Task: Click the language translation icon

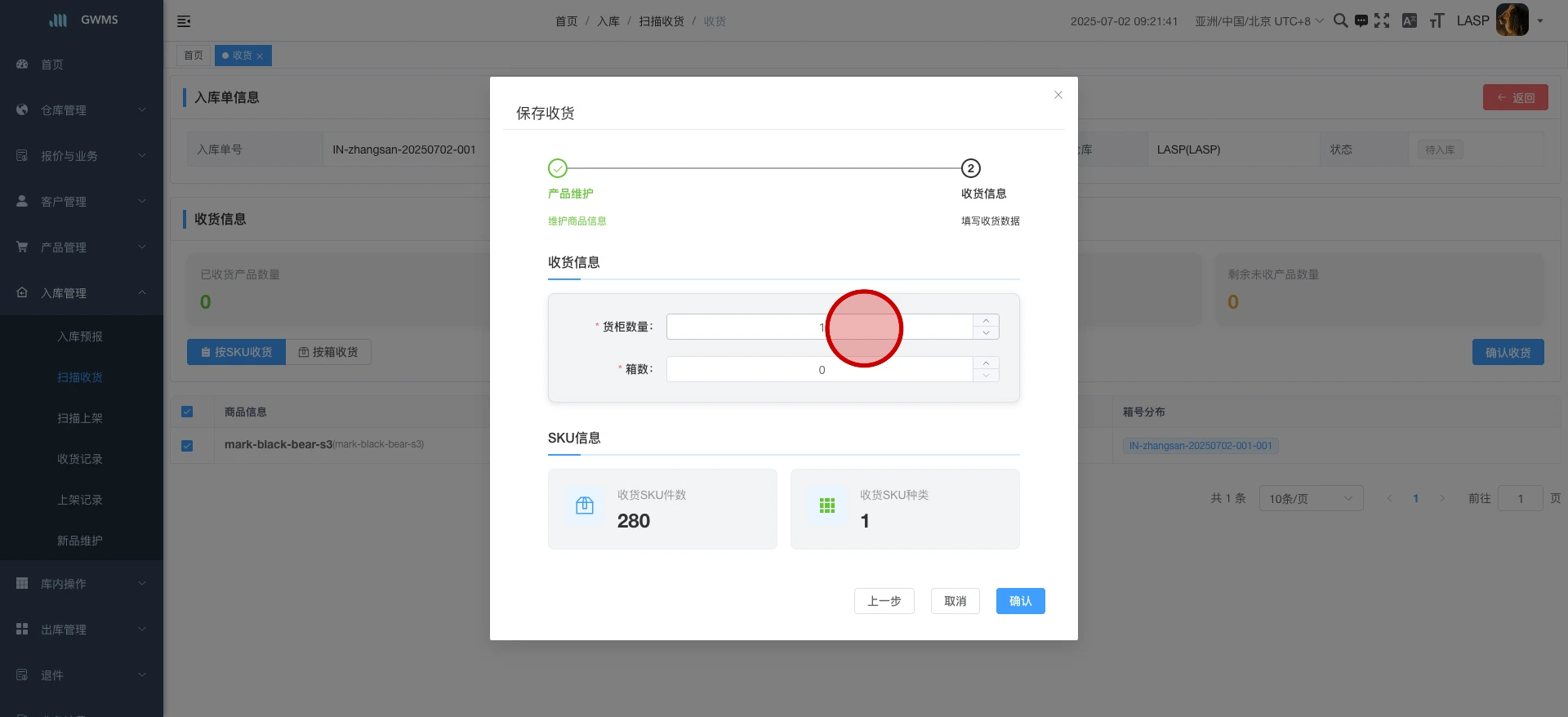Action: pyautogui.click(x=1410, y=20)
